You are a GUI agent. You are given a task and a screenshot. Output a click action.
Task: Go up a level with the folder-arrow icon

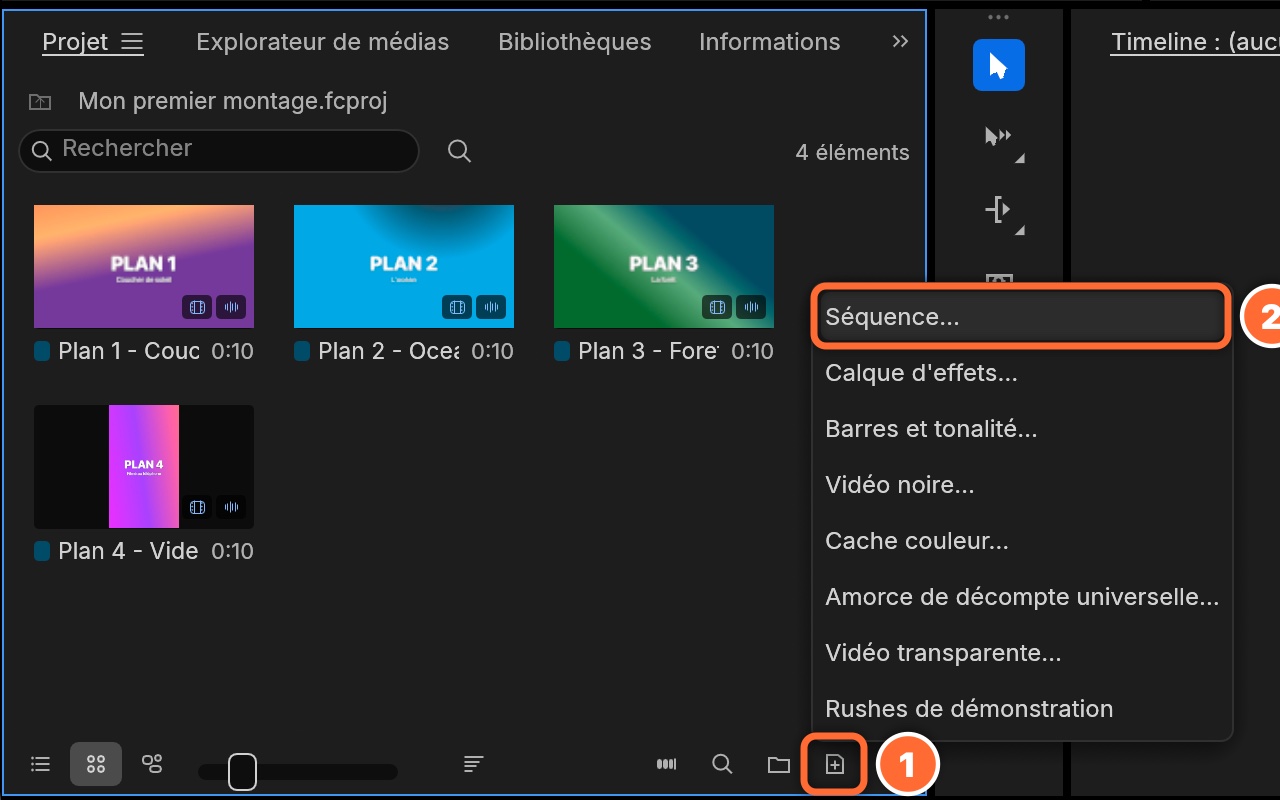[40, 102]
